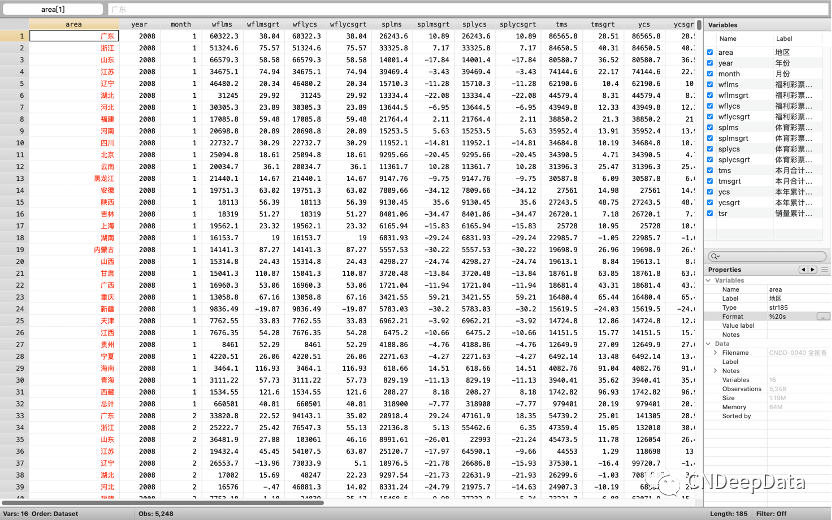Toggle the splms variable checkbox
Viewport: 832px width, 520px height.
click(710, 127)
